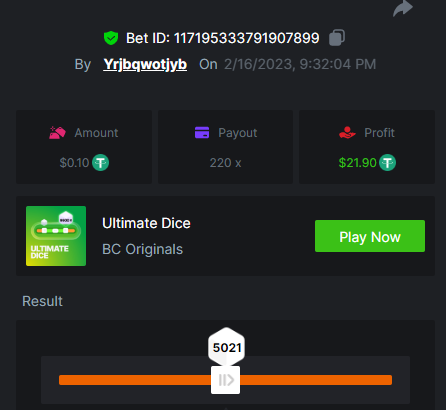Click the orange bar right of handle

click(316, 380)
